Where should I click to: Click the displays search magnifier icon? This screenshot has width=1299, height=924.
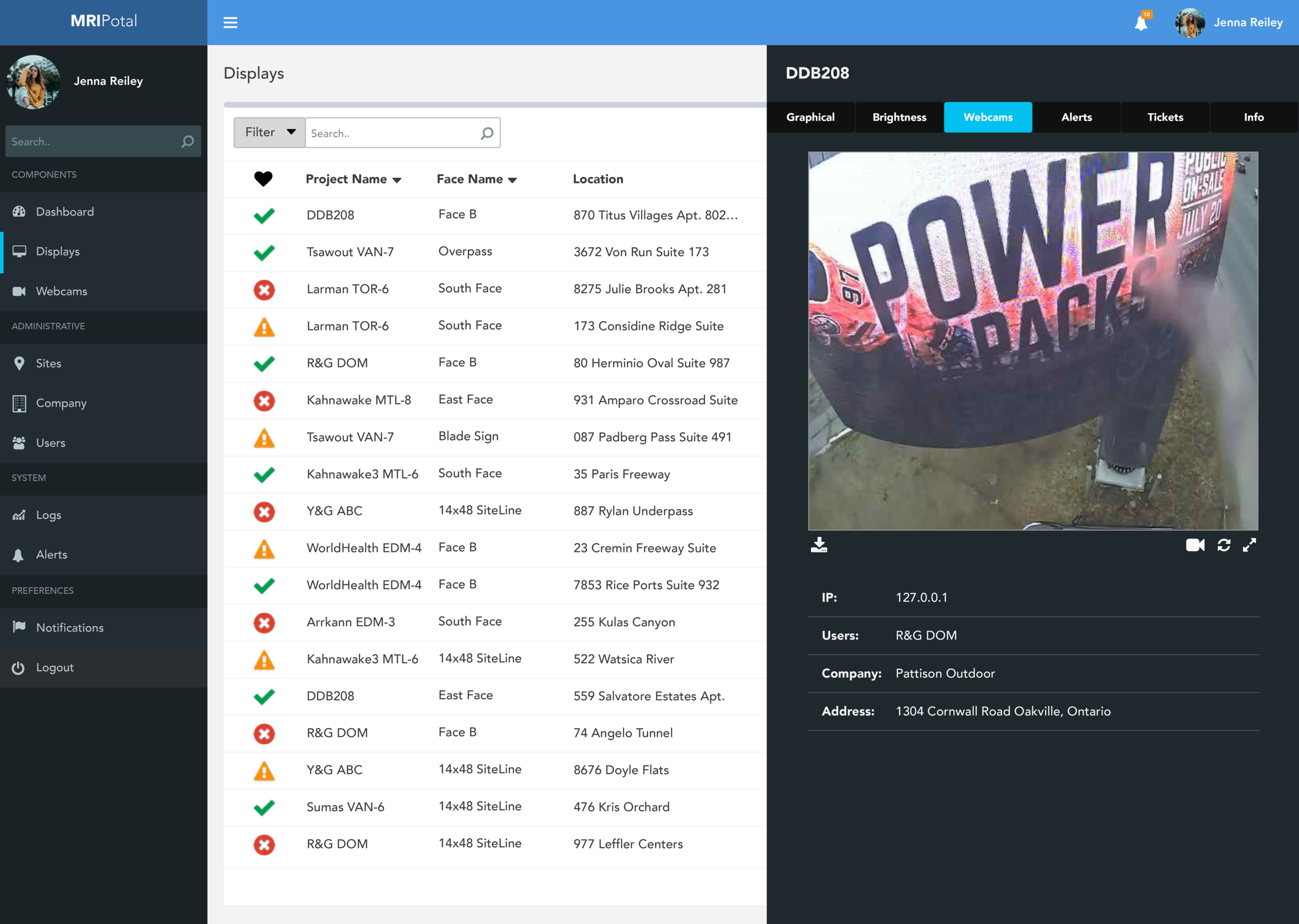click(487, 133)
